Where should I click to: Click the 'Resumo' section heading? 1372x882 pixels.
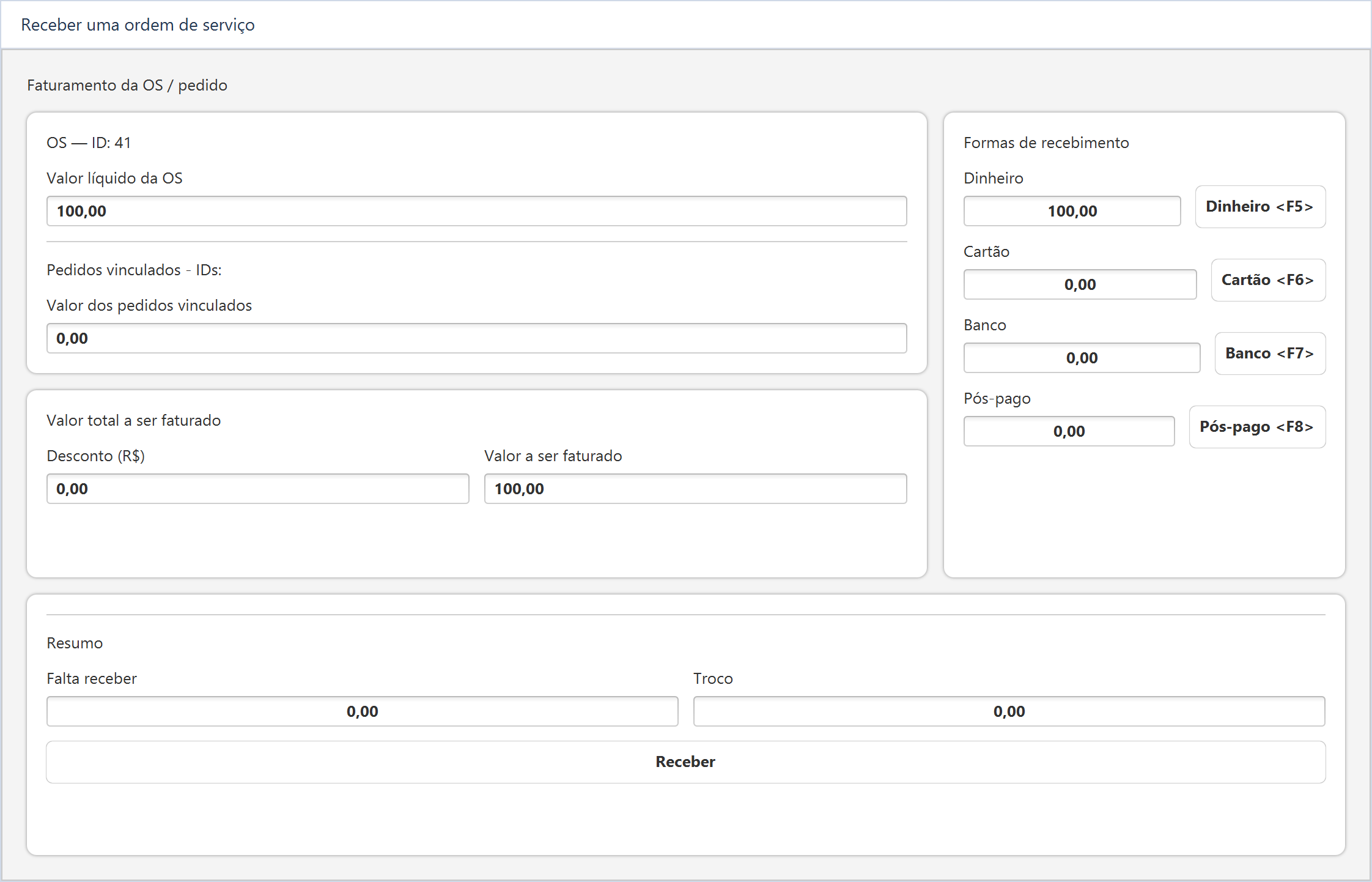point(75,643)
